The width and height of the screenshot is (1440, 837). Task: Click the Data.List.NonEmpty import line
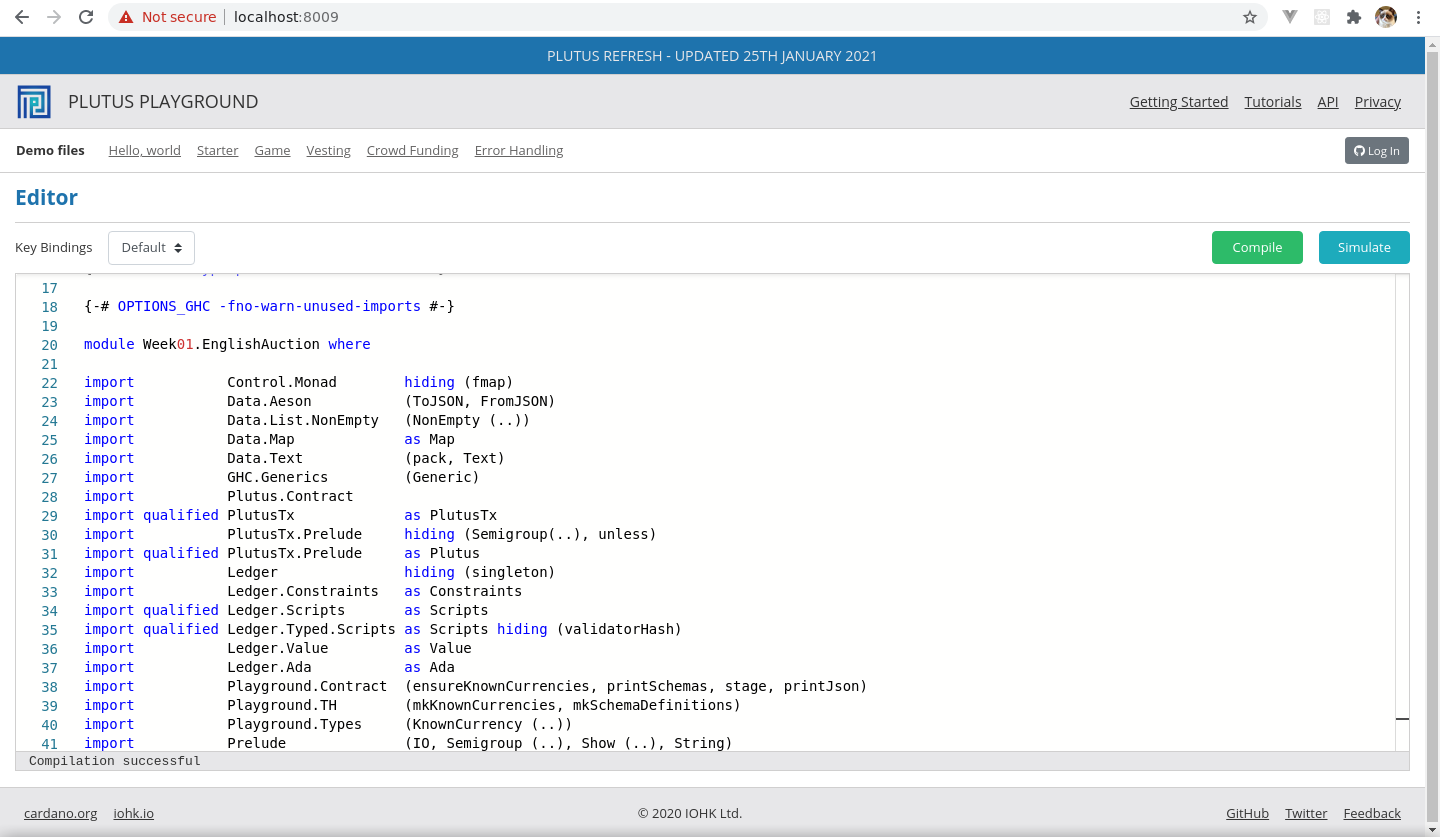click(x=307, y=420)
